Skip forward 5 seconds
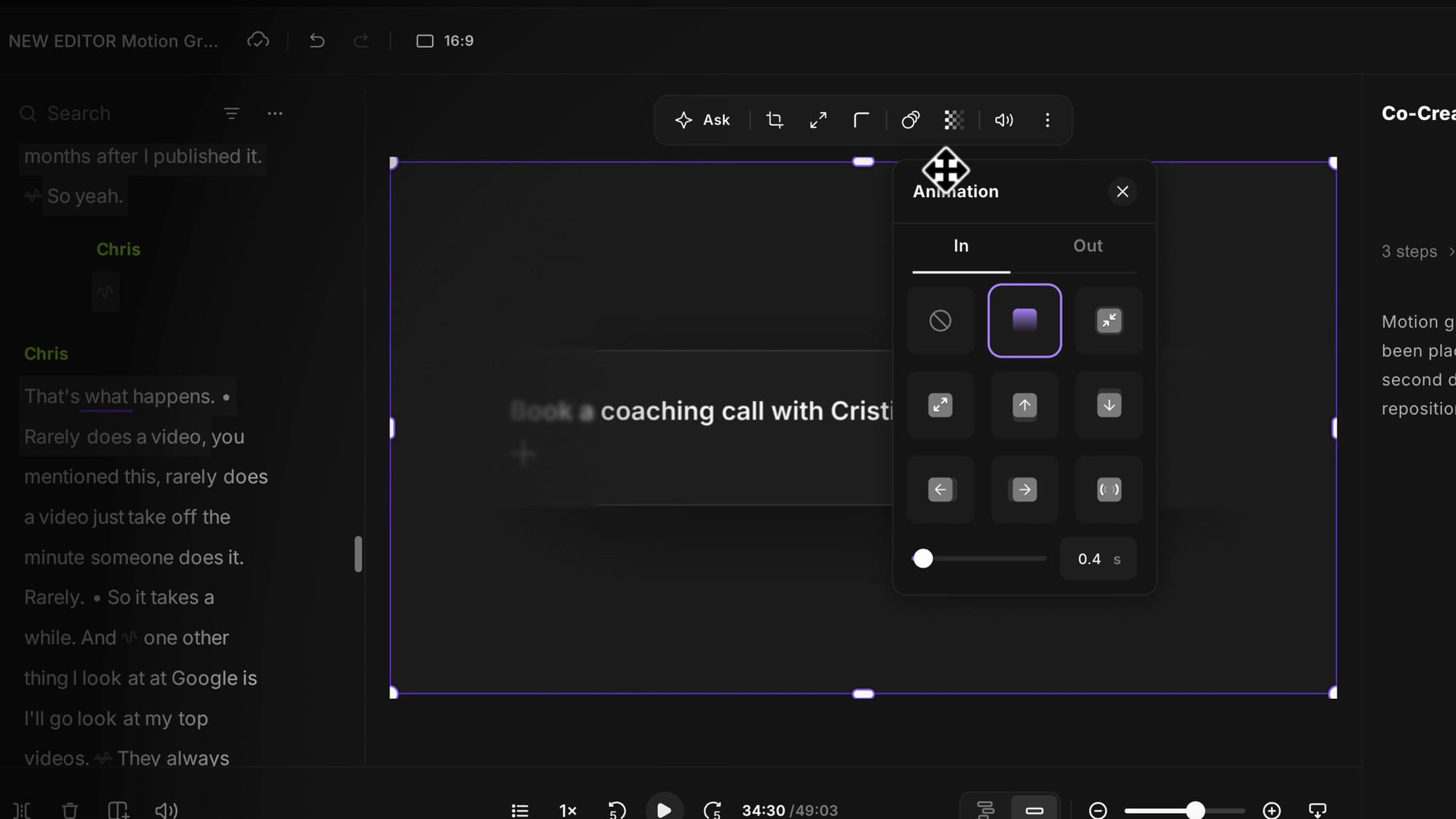 (x=713, y=810)
